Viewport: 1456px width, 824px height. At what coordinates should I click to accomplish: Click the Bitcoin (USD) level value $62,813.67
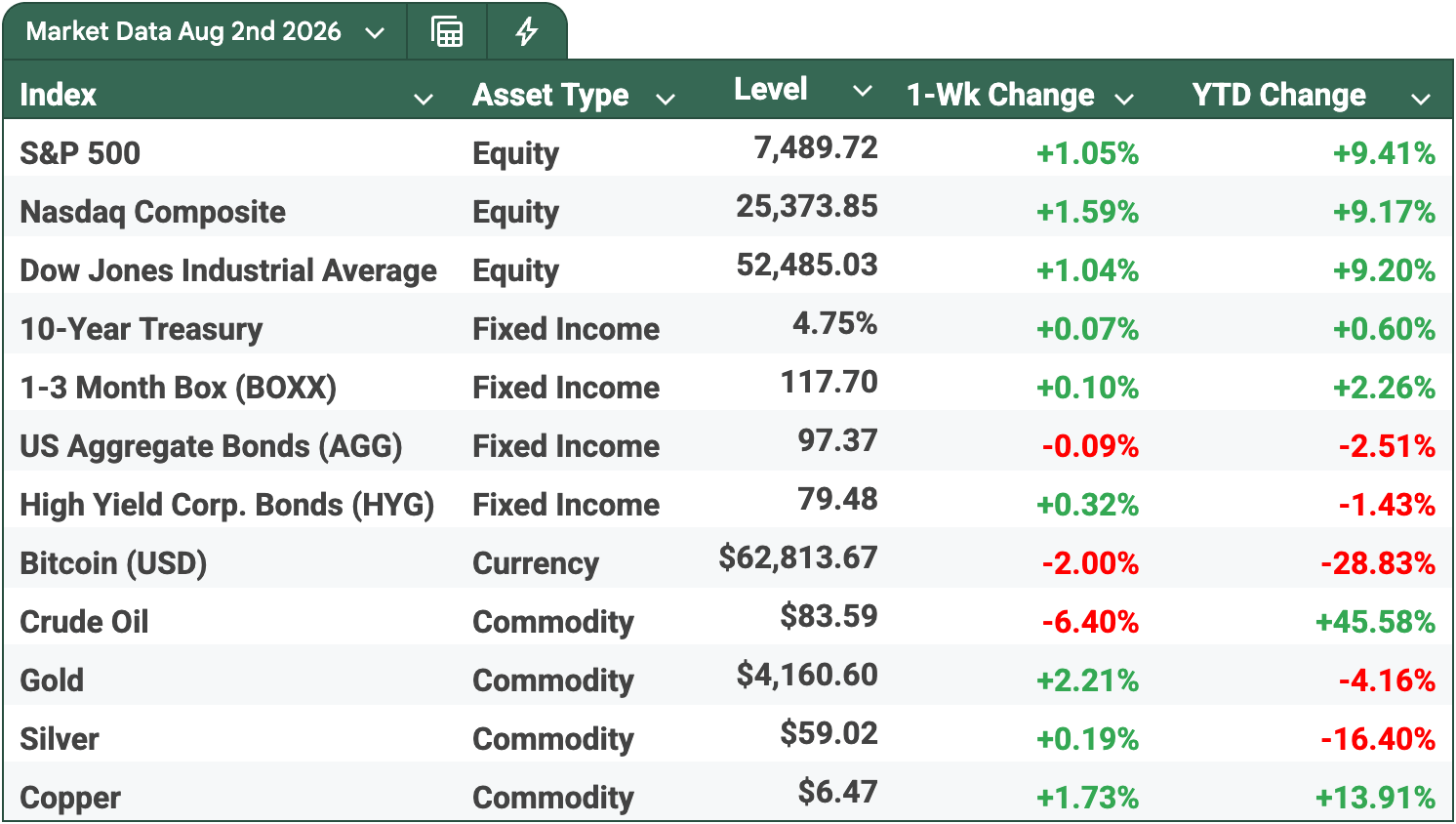tap(798, 557)
